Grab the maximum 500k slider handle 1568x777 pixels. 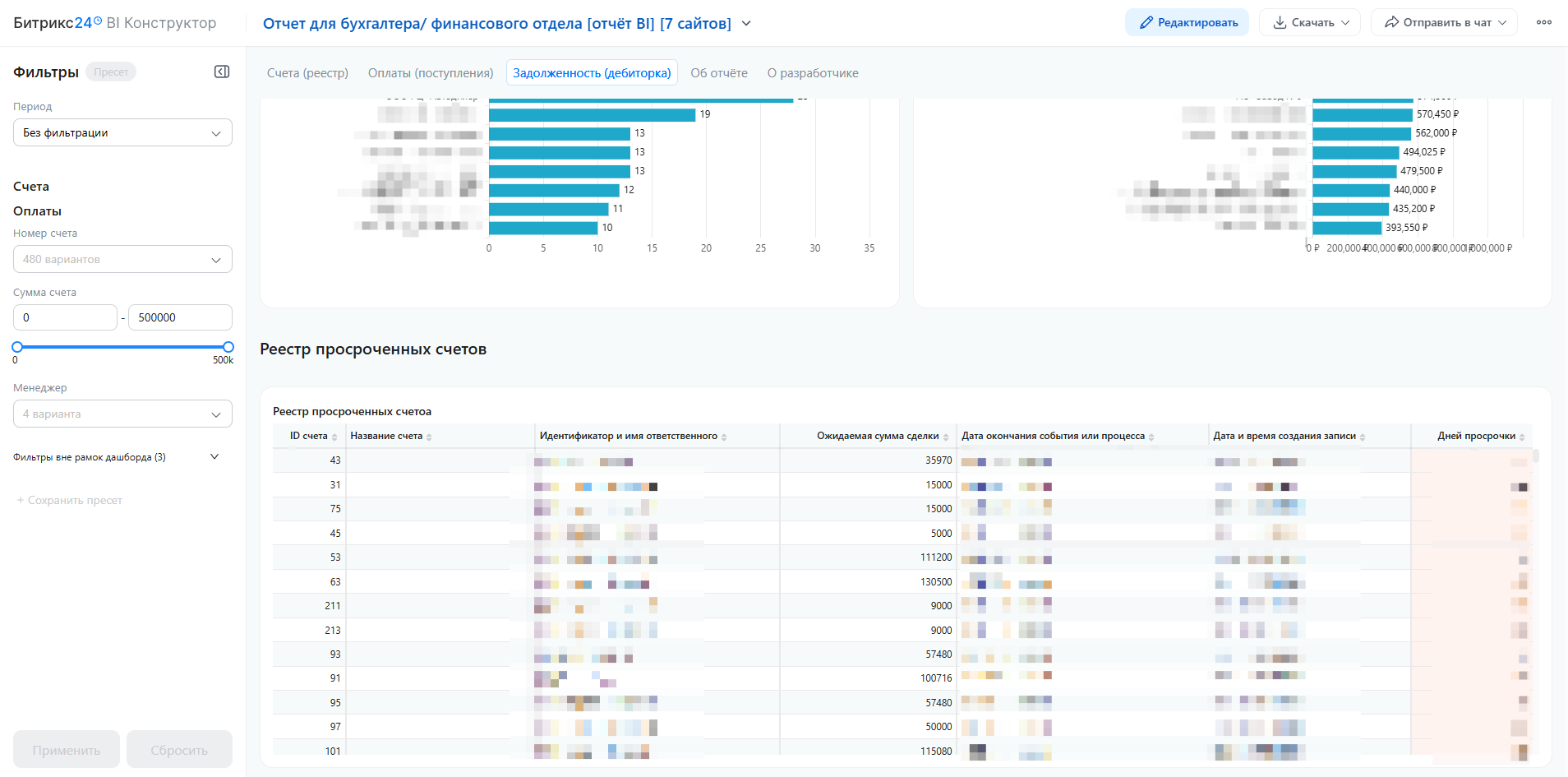coord(228,347)
